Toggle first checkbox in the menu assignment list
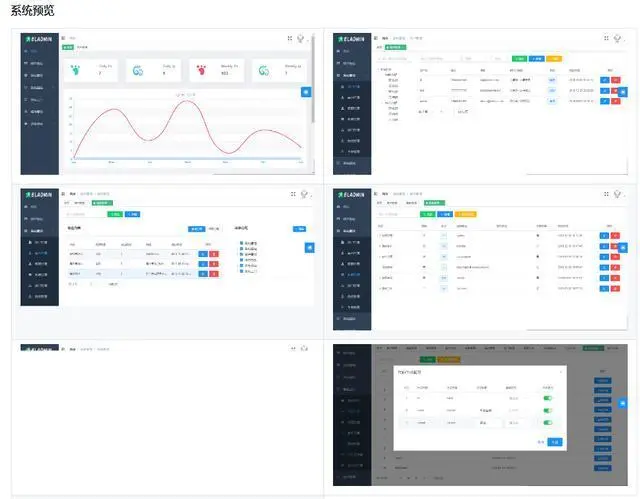 [242, 243]
